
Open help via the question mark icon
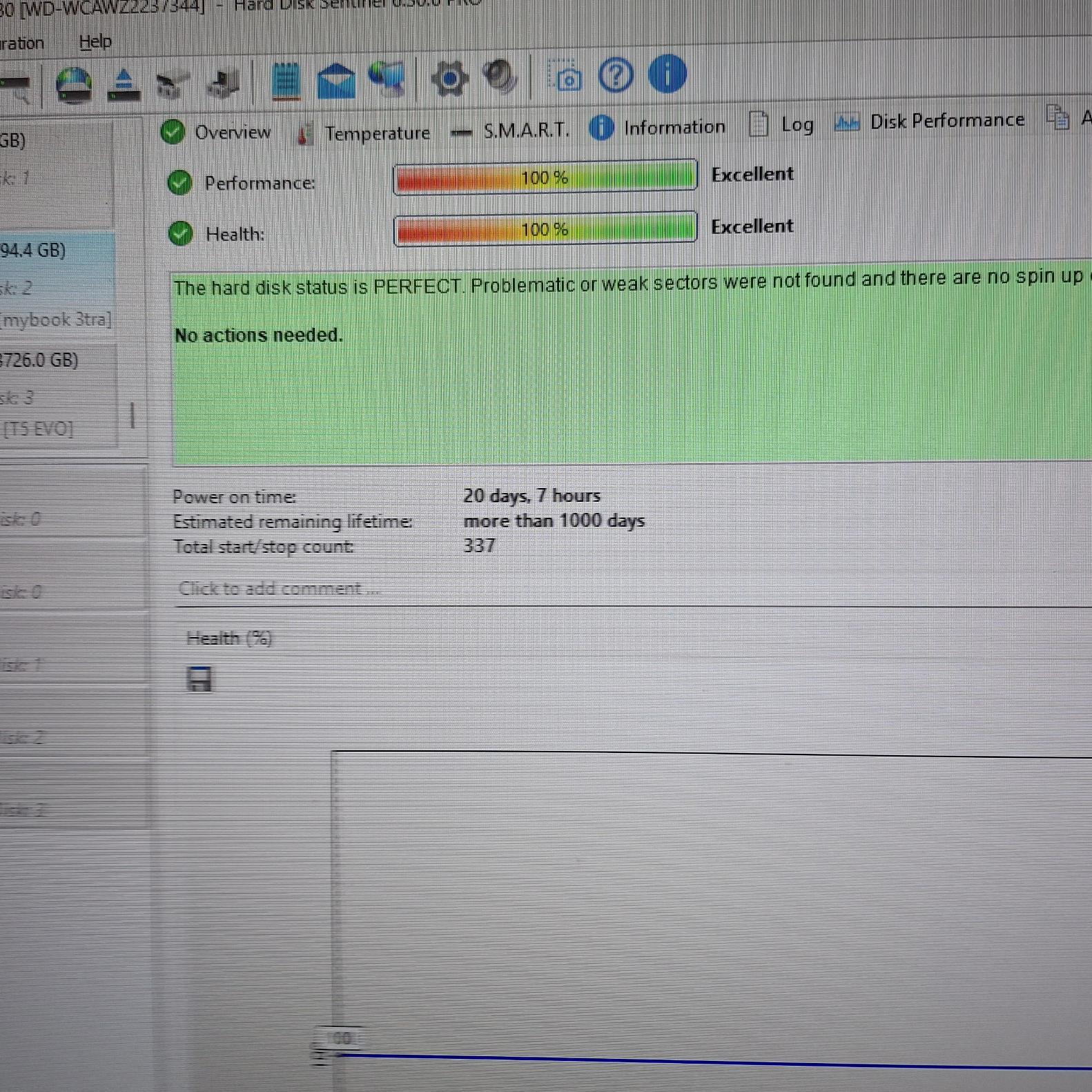coord(615,75)
